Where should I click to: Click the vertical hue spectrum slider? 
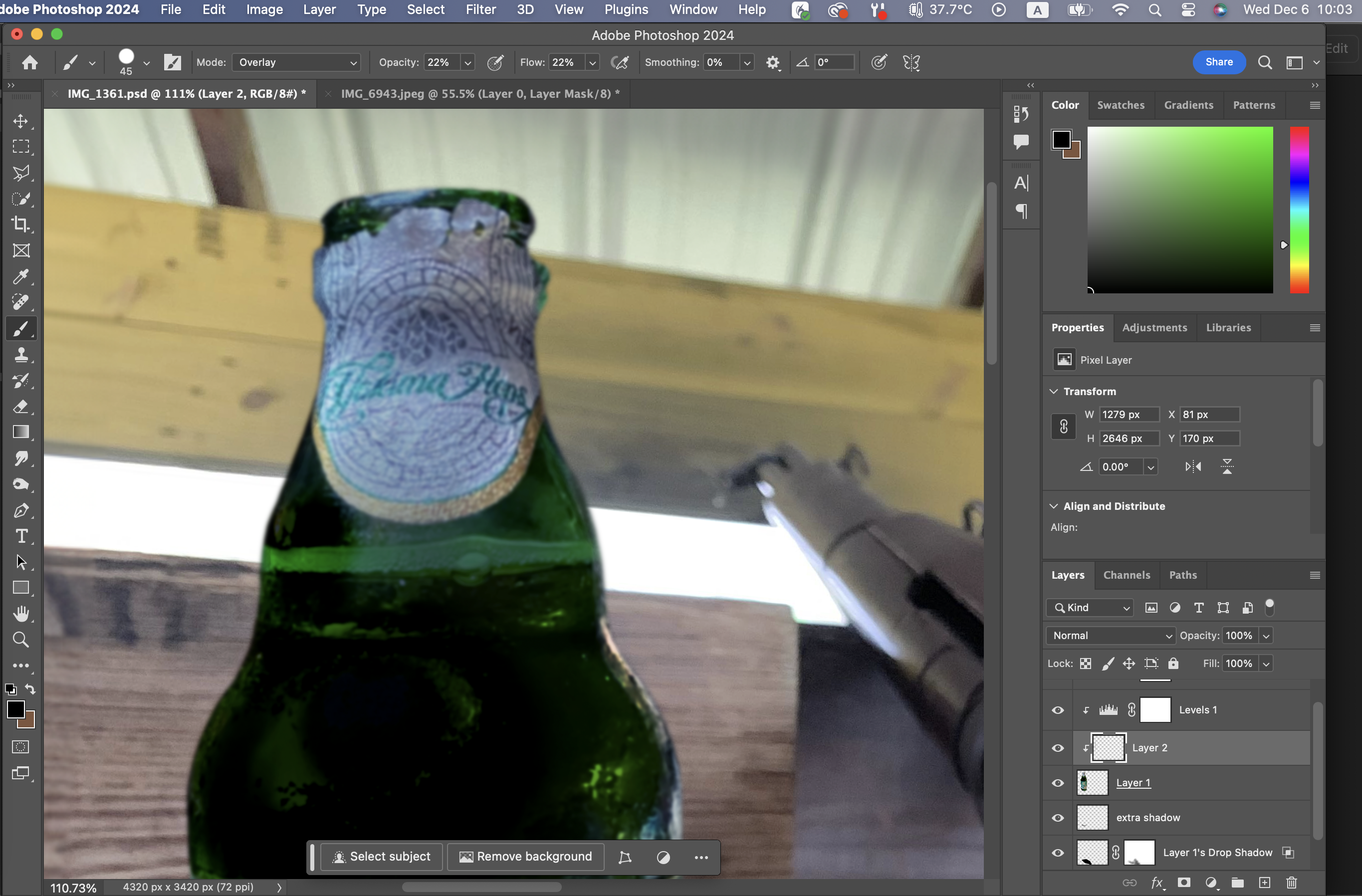point(1299,210)
